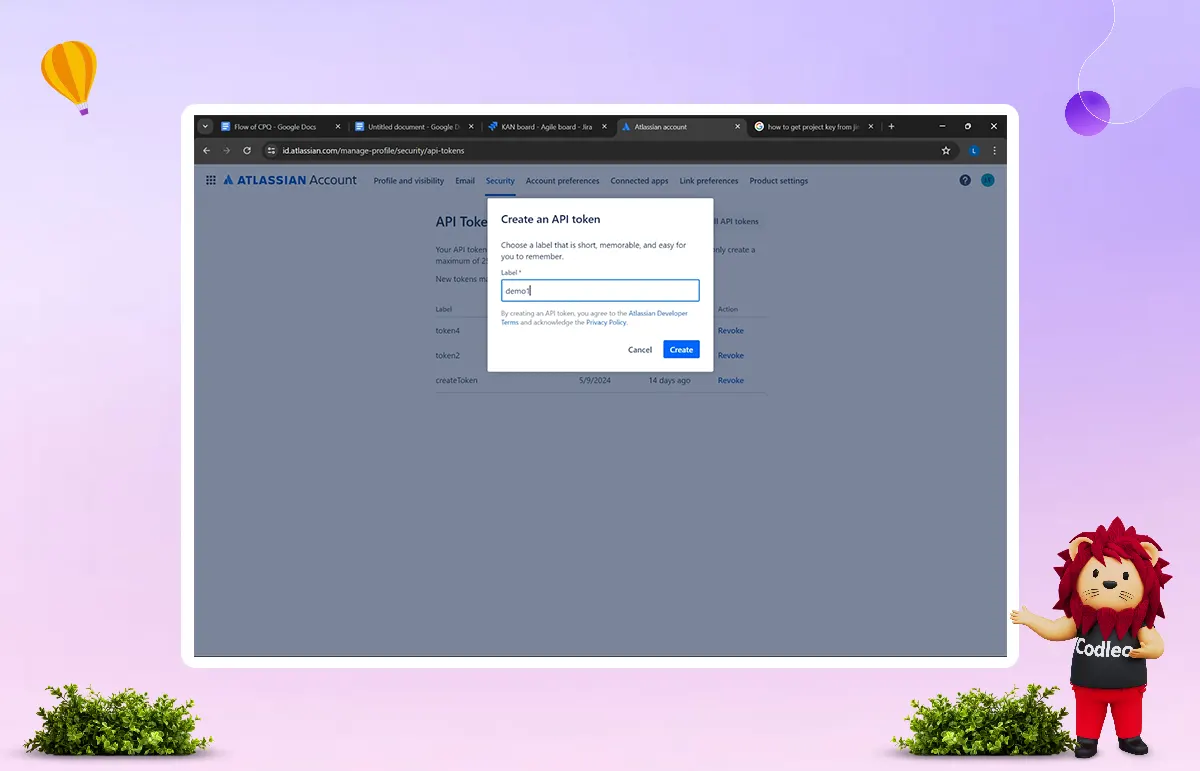
Task: Bookmark this page with the star icon
Action: click(x=946, y=151)
